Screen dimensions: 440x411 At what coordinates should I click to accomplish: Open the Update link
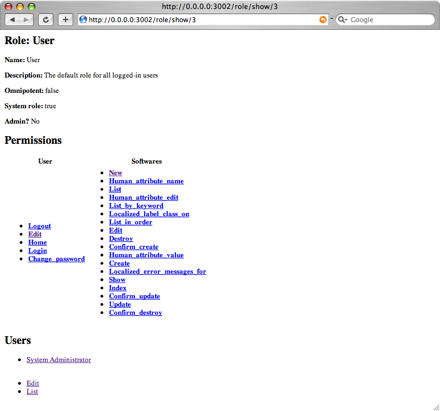pyautogui.click(x=120, y=304)
